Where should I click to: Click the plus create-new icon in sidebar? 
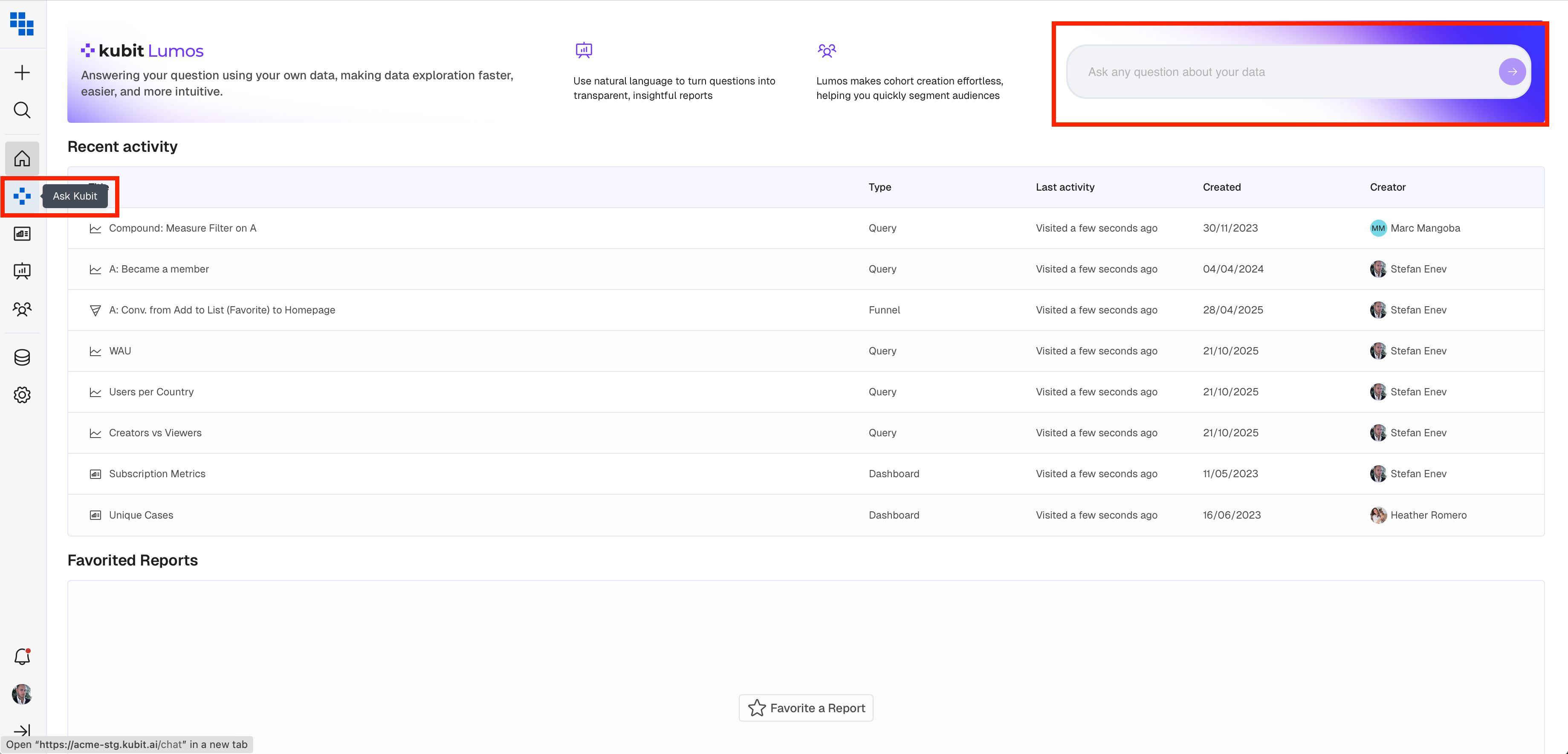tap(22, 72)
